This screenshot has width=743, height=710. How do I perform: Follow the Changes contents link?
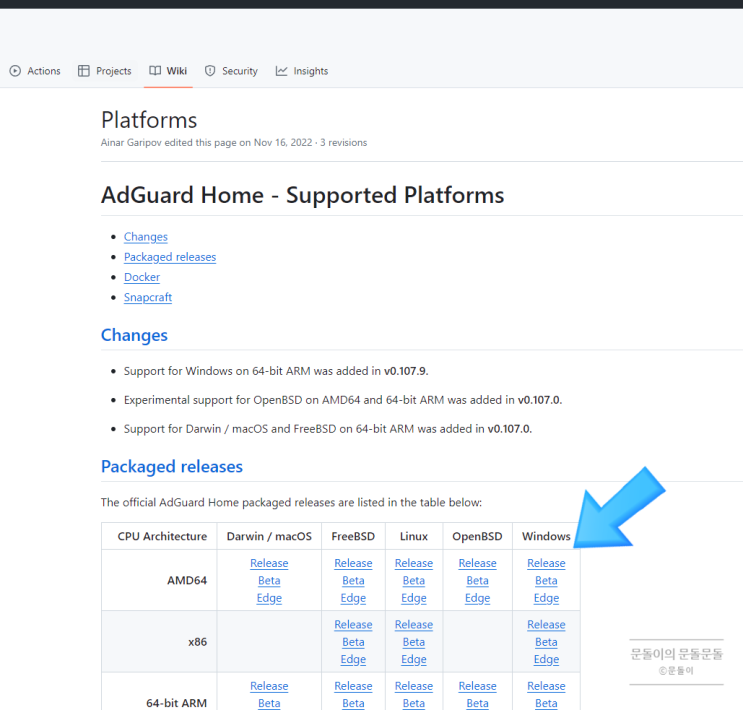146,237
